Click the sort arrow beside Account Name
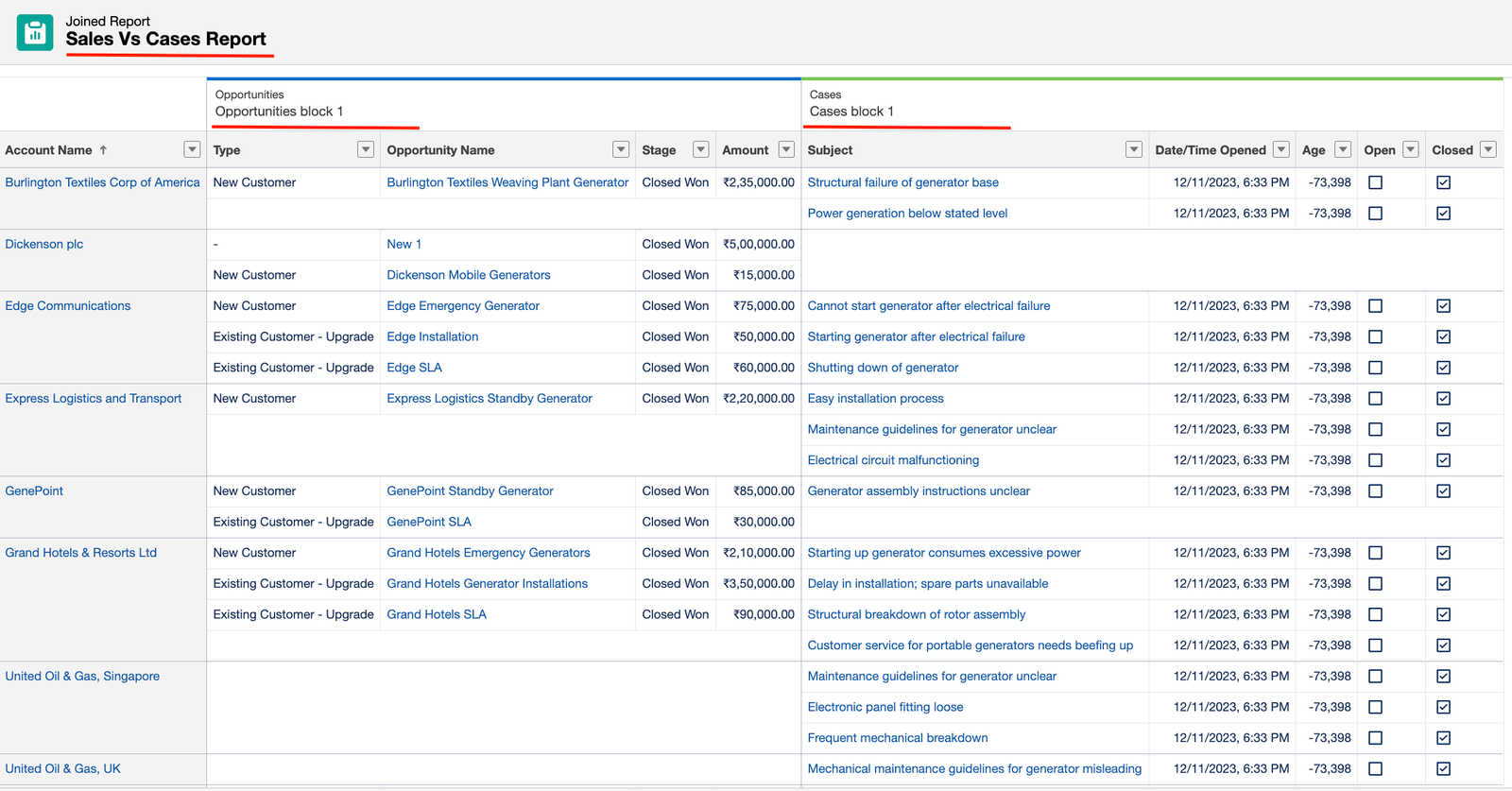The height and width of the screenshot is (791, 1512). point(104,150)
